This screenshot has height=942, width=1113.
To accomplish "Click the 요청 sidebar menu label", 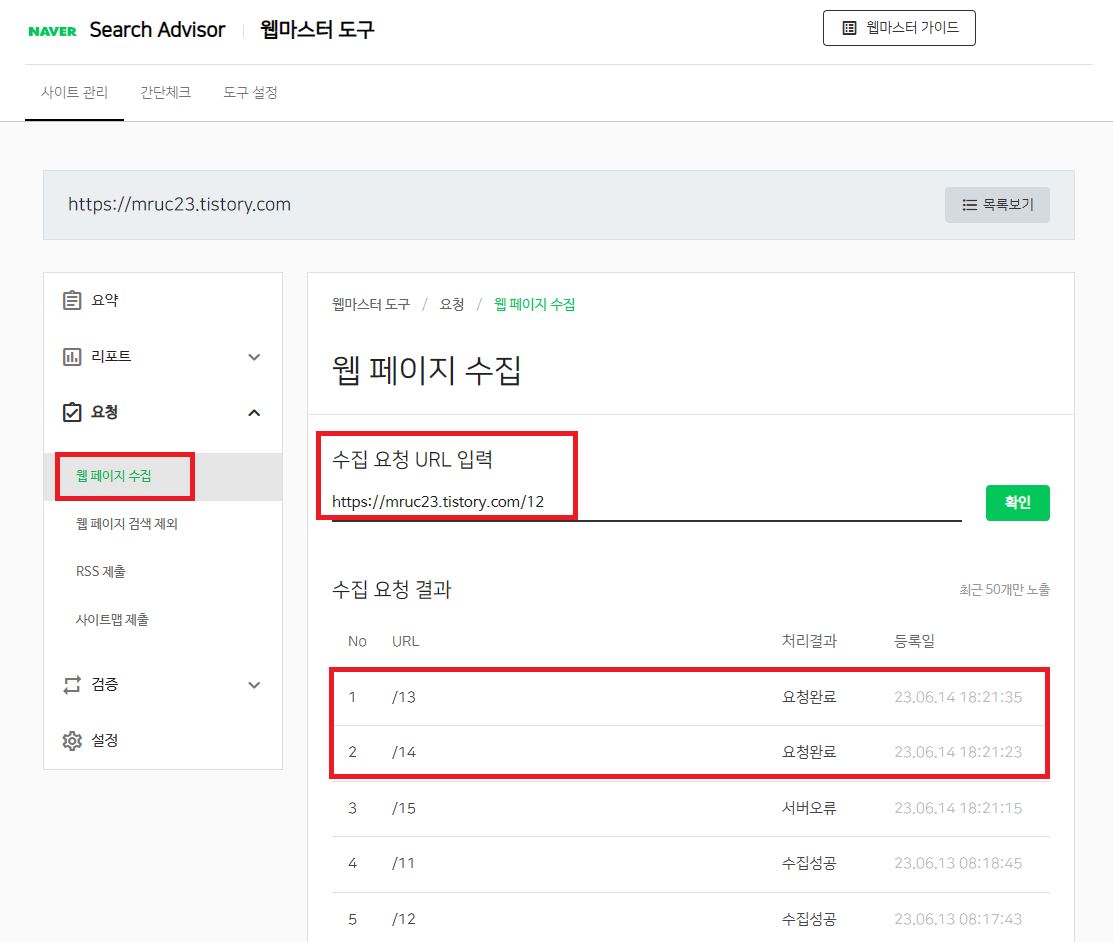I will pyautogui.click(x=104, y=412).
